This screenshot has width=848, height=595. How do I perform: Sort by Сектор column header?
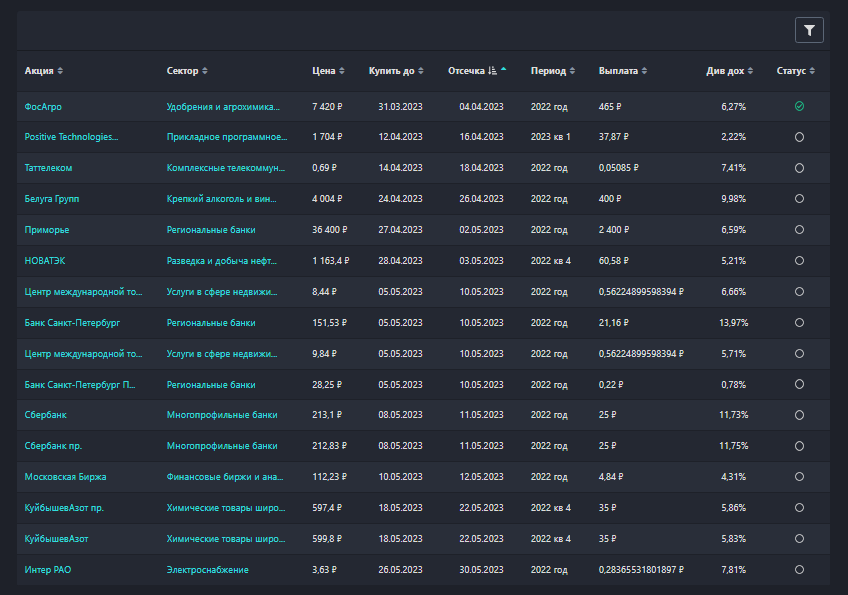coord(187,71)
